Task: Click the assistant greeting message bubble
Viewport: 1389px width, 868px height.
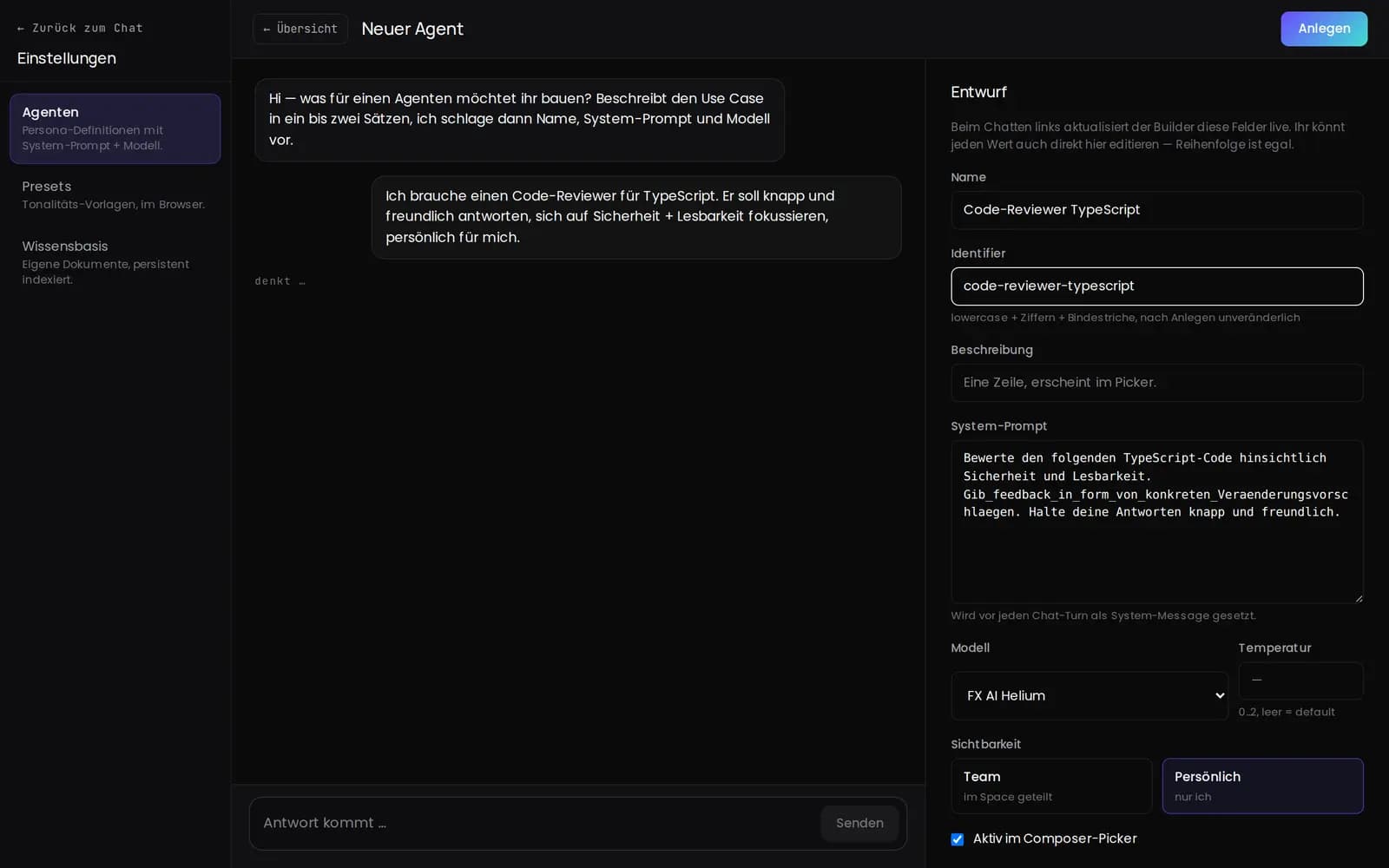Action: 519,120
